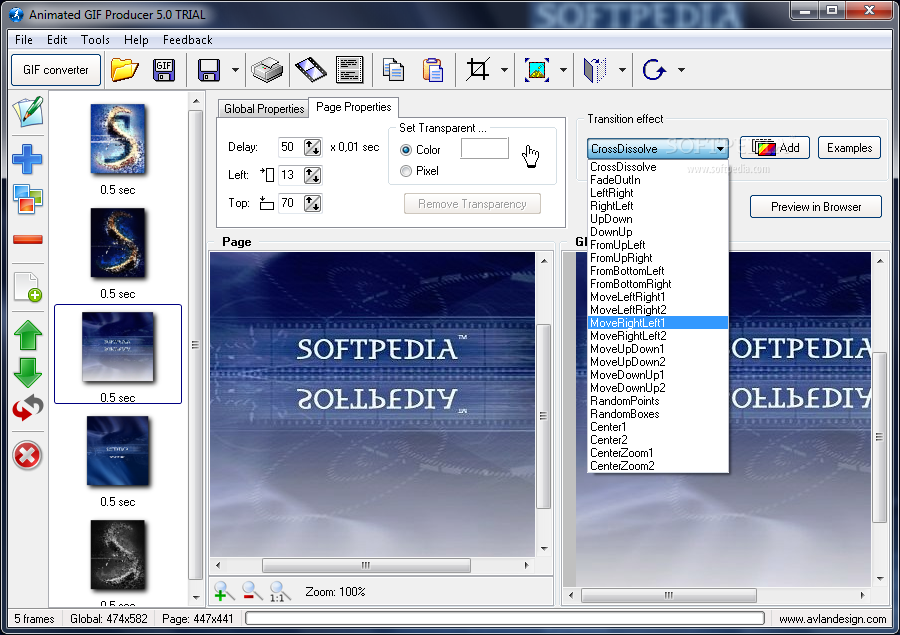Click the Top offset input field
900x635 pixels.
pos(289,203)
